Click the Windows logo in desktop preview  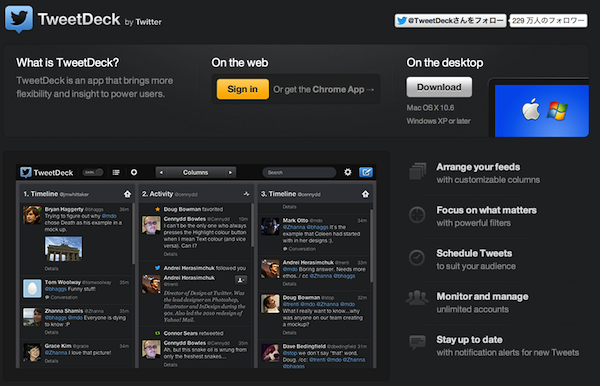(x=557, y=111)
